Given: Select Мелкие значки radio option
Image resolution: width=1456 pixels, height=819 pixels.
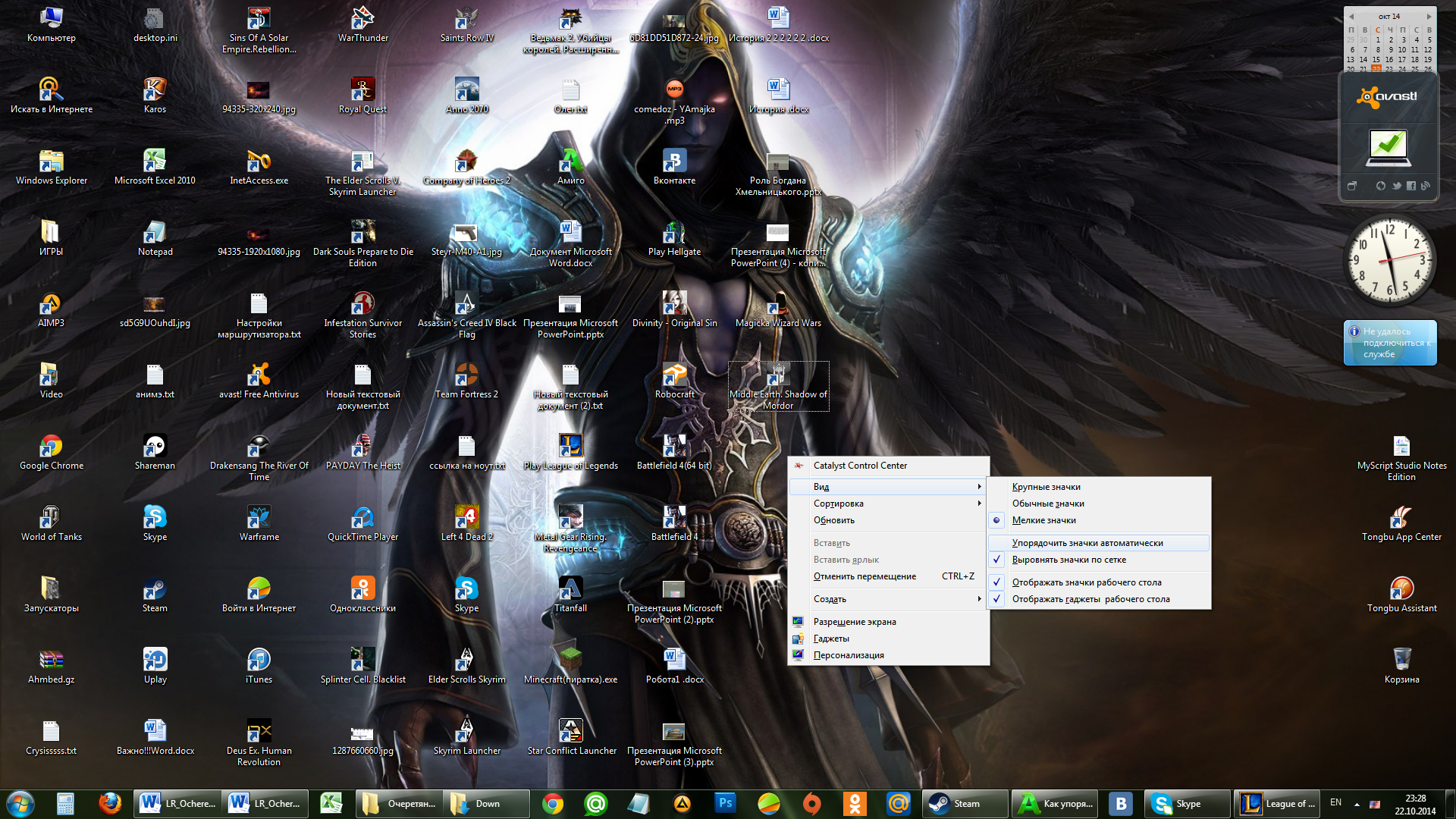Looking at the screenshot, I should pos(1099,520).
